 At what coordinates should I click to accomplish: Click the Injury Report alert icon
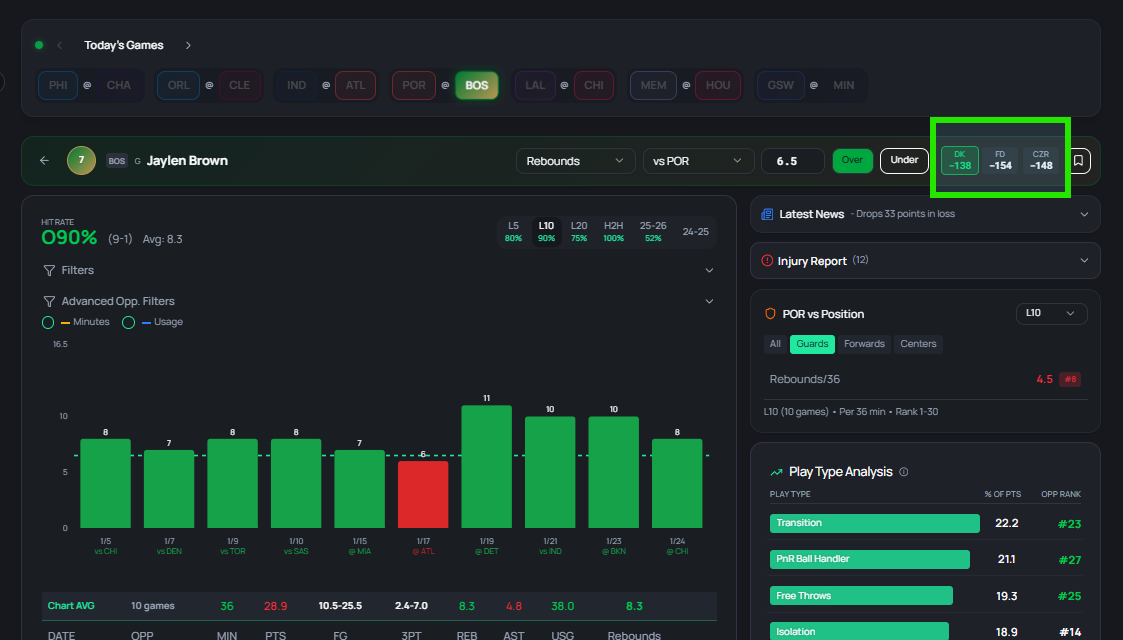point(767,261)
